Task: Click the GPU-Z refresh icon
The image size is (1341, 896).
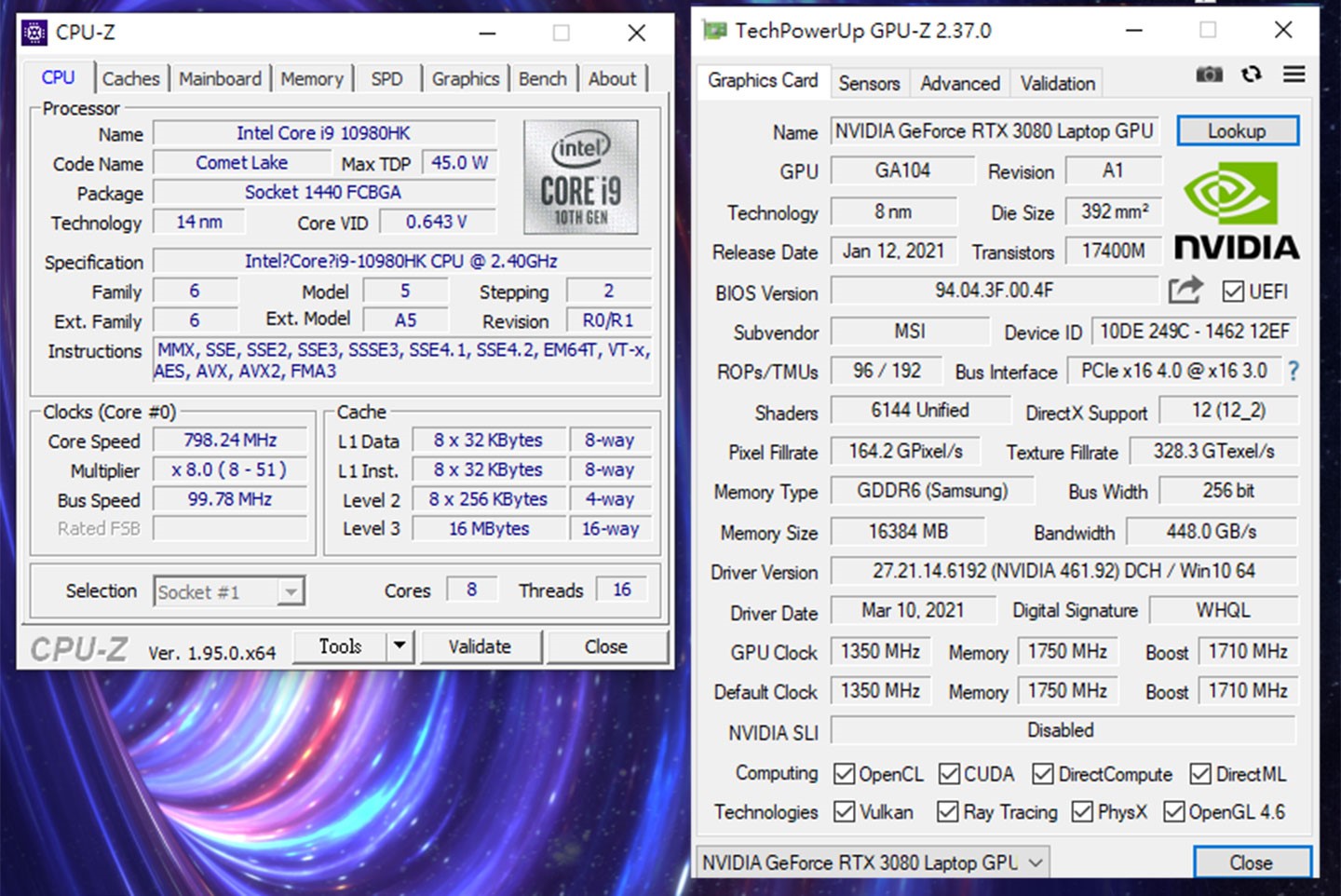Action: tap(1252, 74)
